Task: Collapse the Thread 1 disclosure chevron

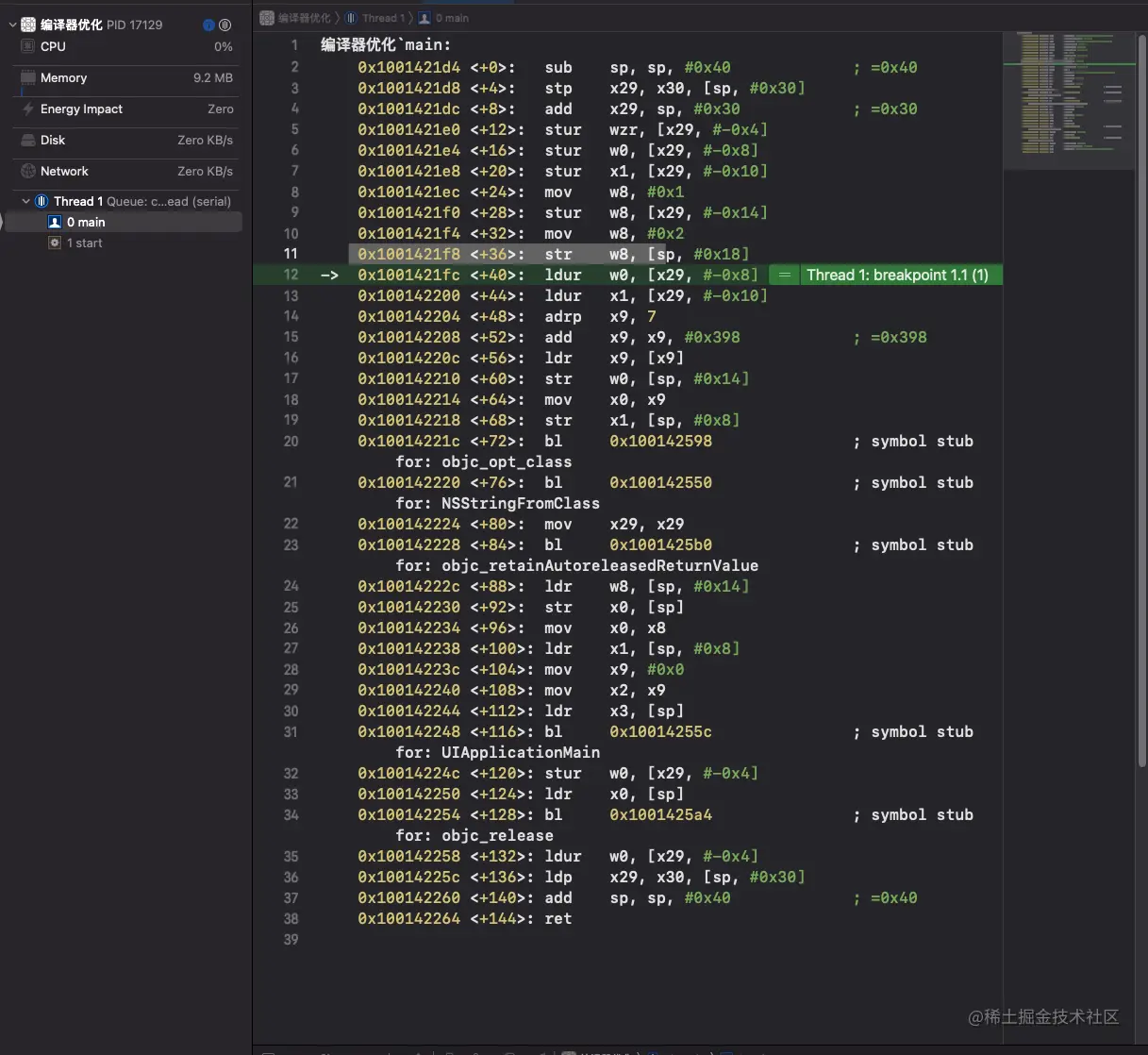Action: click(x=26, y=201)
